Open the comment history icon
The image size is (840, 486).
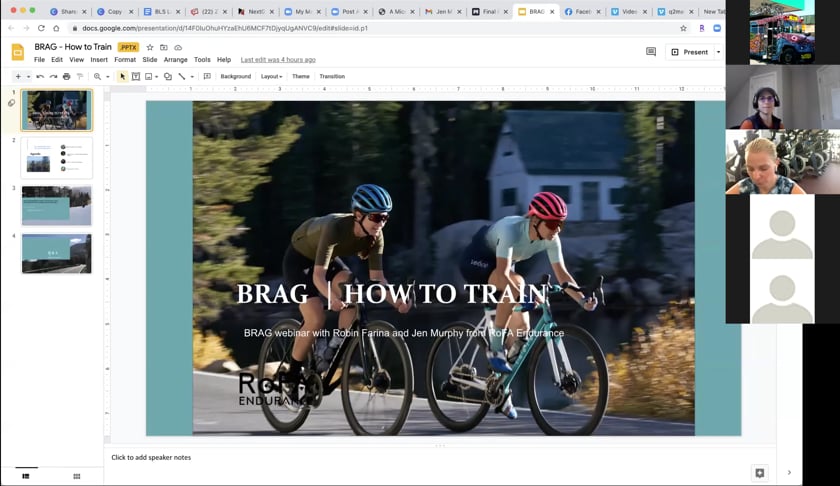(x=651, y=52)
